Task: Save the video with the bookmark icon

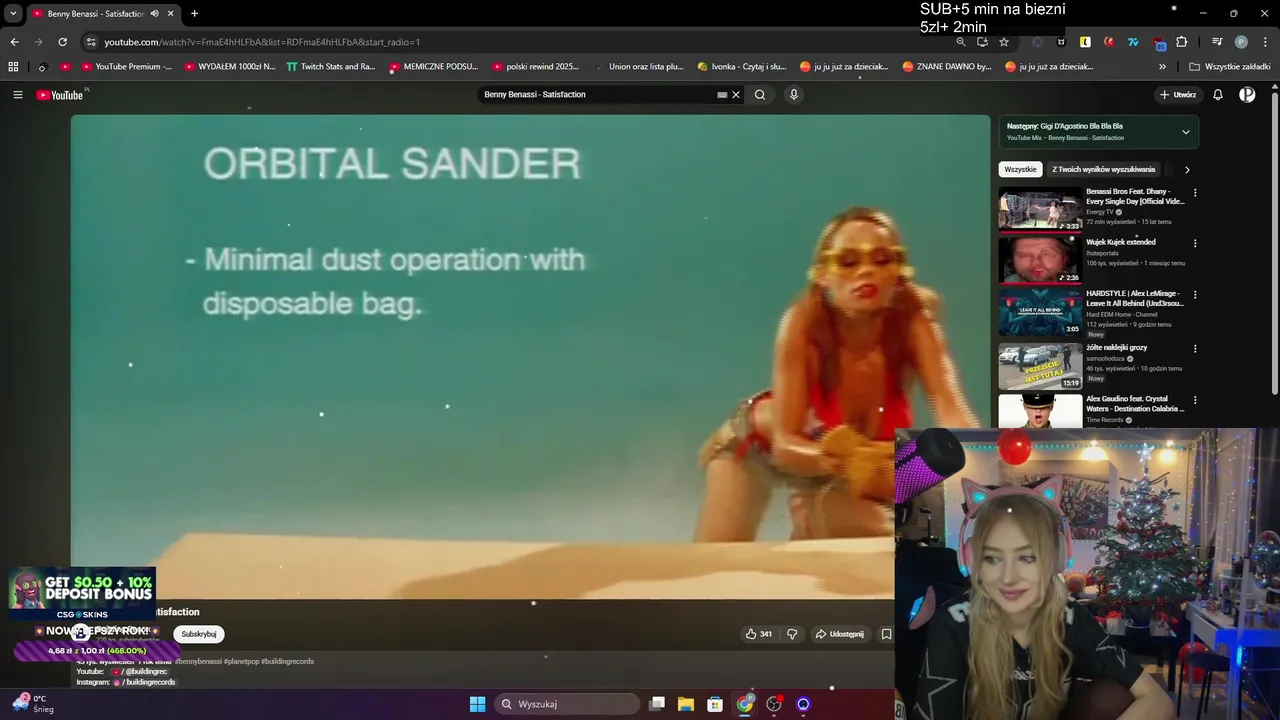Action: coord(886,634)
